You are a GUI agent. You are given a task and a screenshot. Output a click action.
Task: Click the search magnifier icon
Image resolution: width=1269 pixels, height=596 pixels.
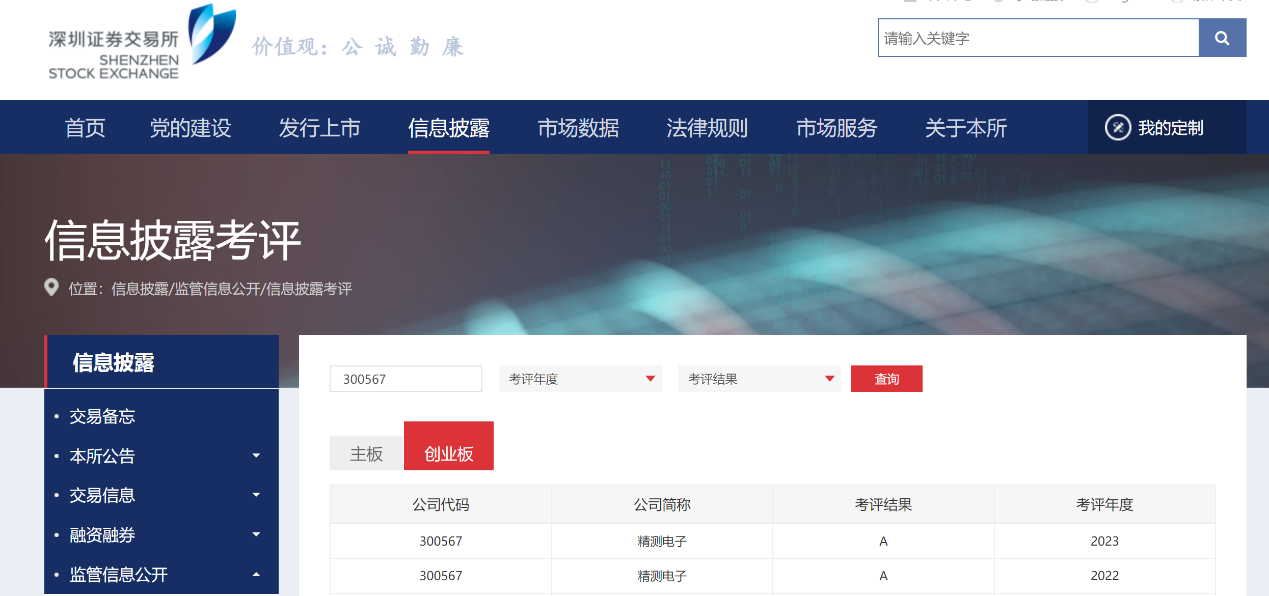(1222, 38)
